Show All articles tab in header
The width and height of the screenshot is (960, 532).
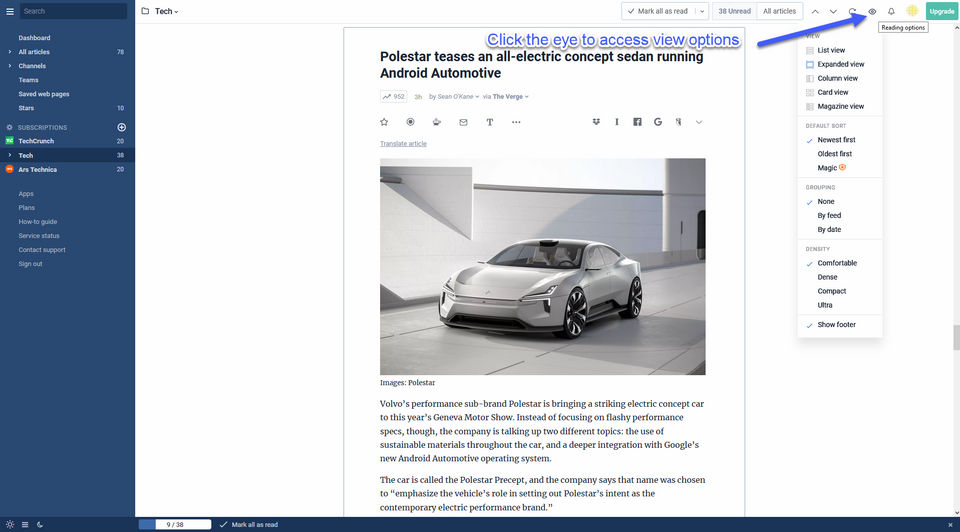[779, 11]
